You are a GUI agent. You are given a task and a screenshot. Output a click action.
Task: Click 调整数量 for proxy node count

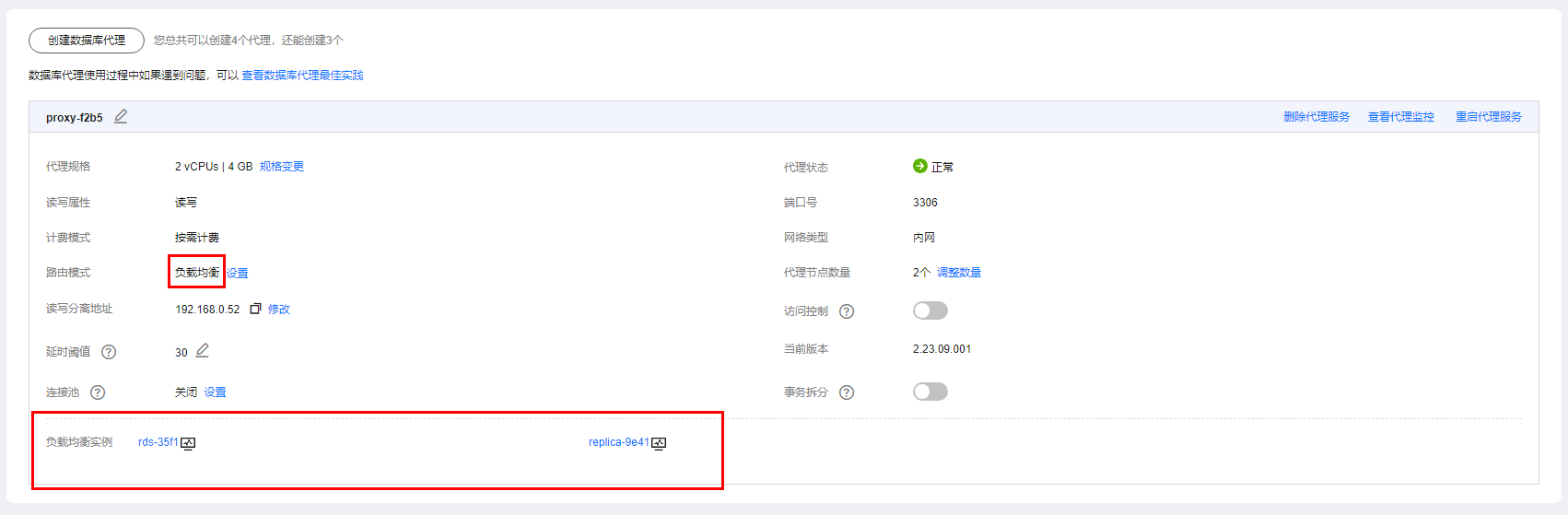(959, 273)
